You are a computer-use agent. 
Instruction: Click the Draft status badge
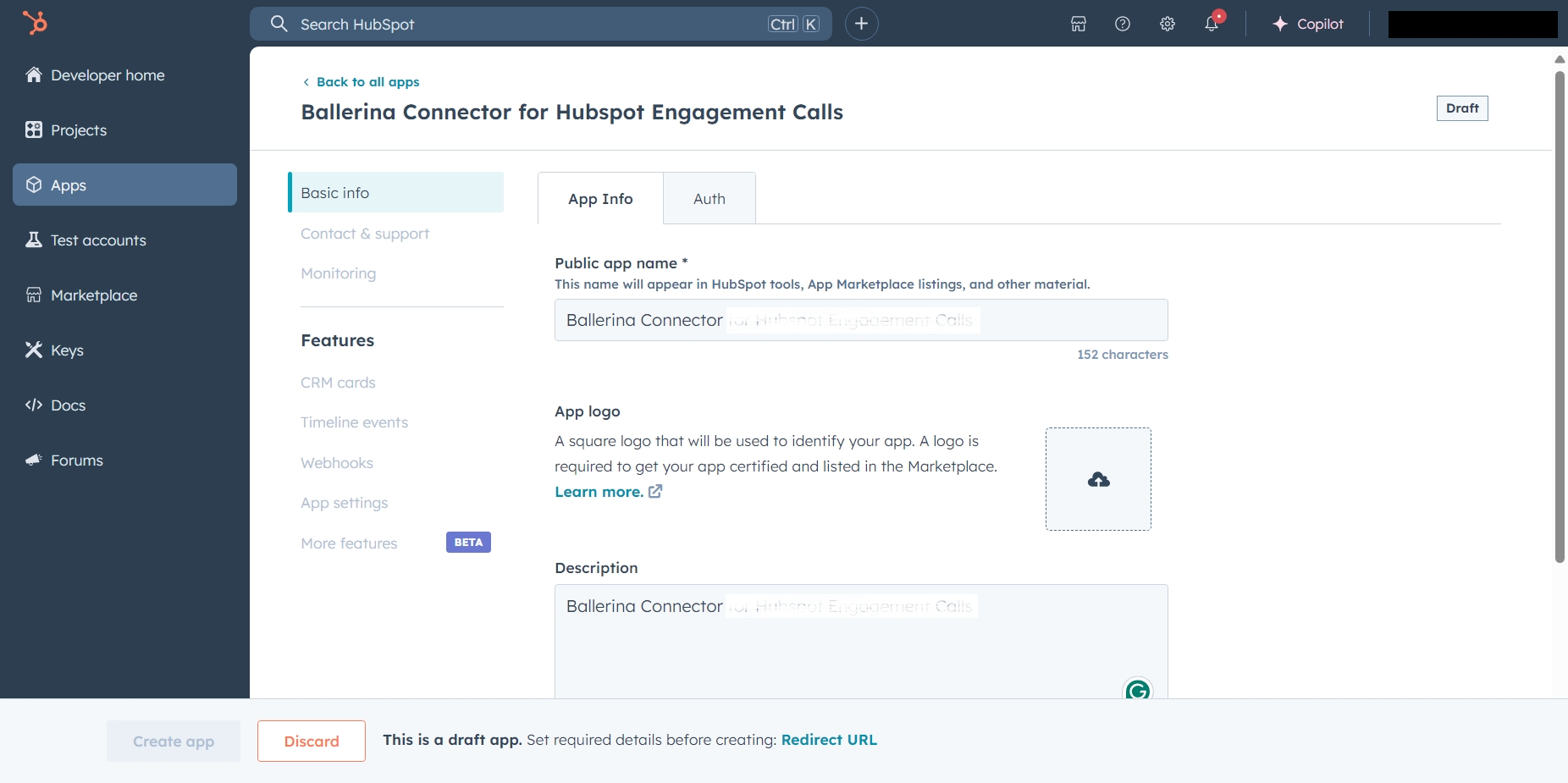point(1462,108)
